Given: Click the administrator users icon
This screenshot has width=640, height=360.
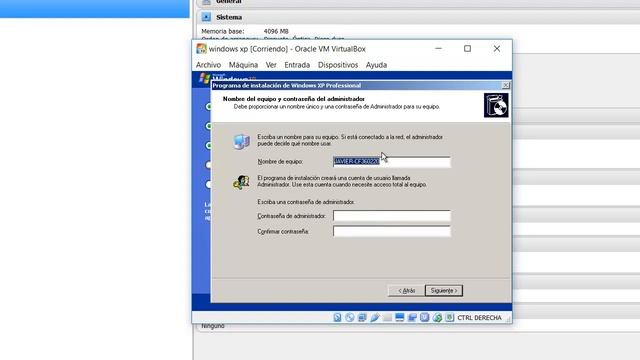Looking at the screenshot, I should click(x=241, y=182).
